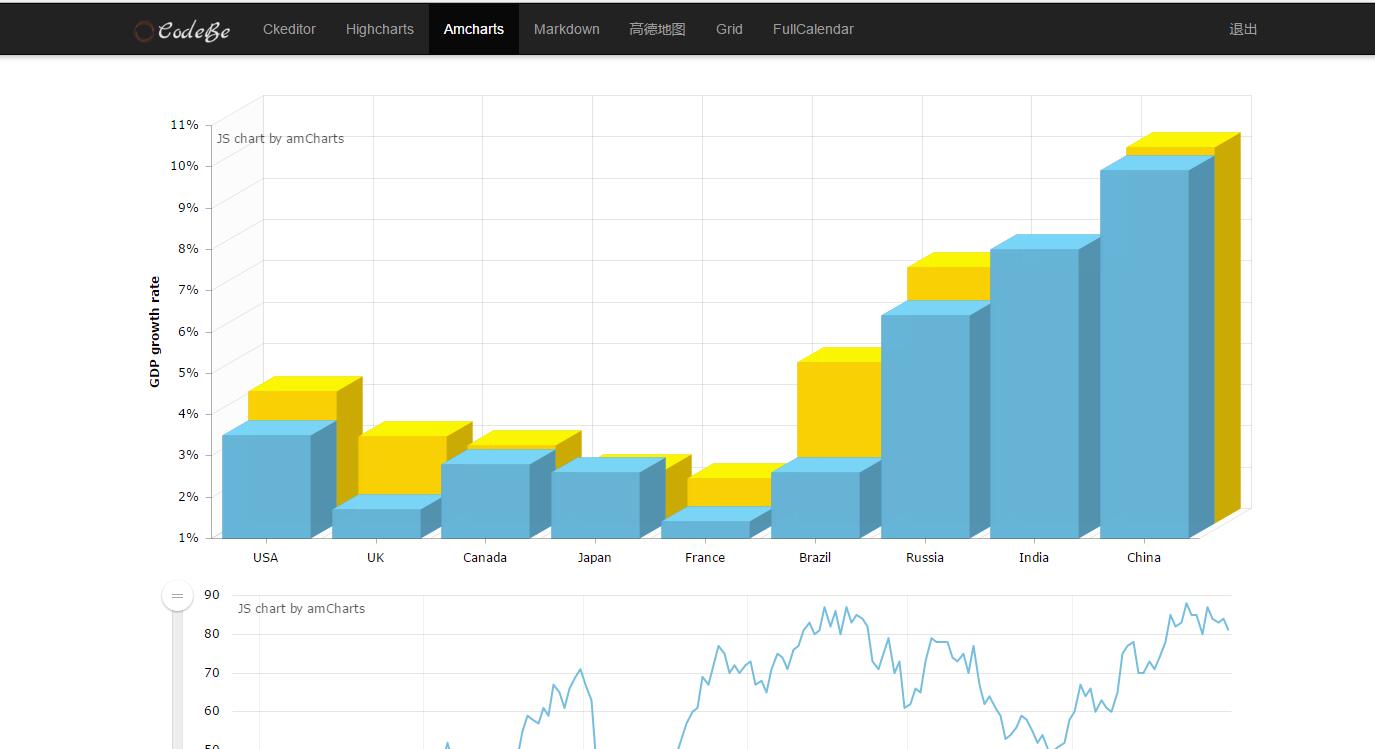
Task: Open the Ckeditor tab
Action: pos(289,29)
